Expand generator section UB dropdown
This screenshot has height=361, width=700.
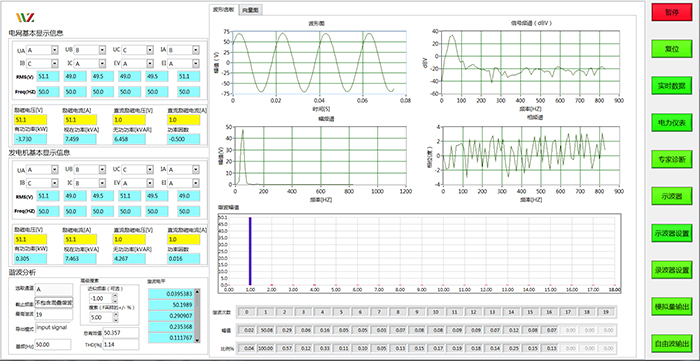pos(102,170)
